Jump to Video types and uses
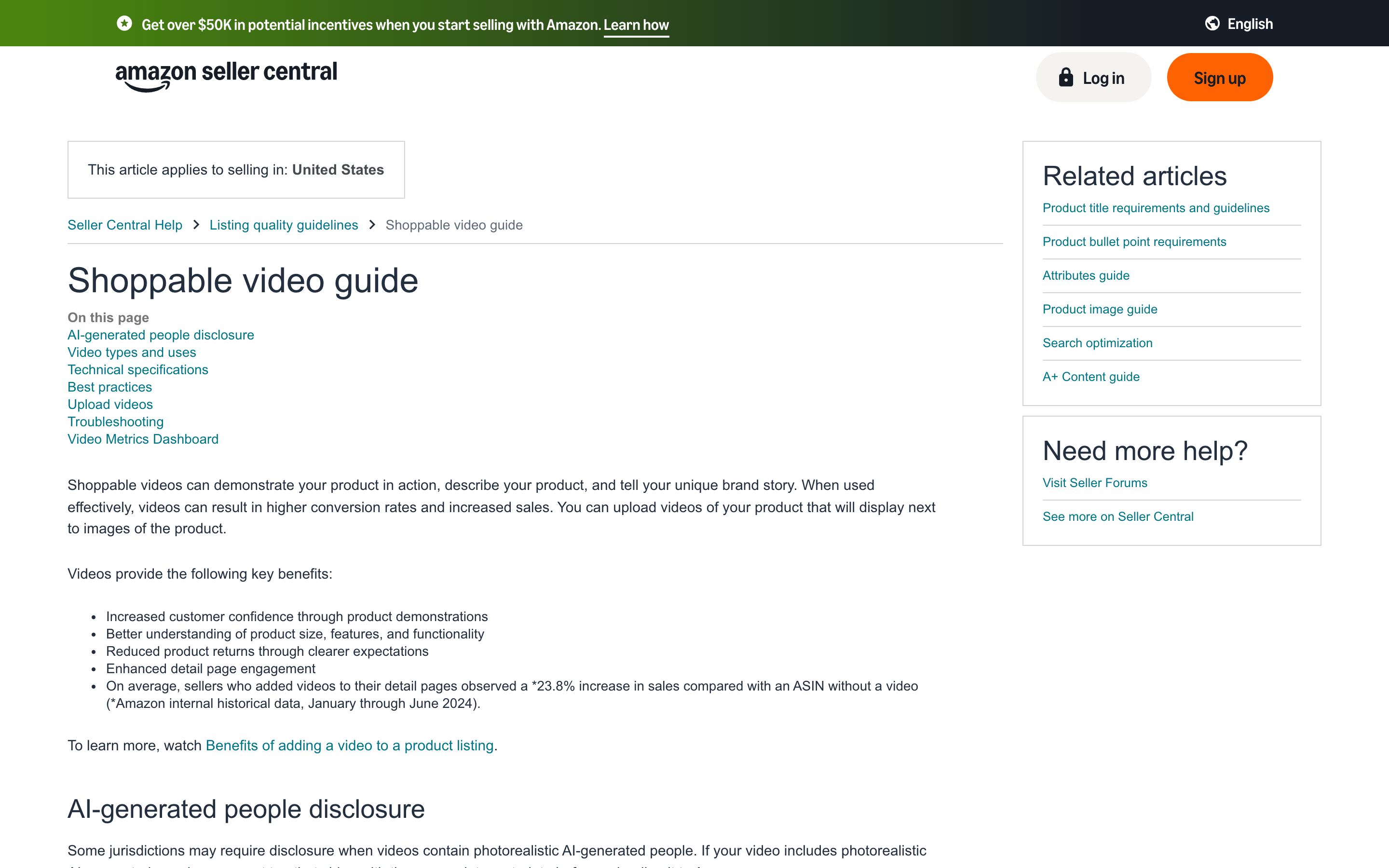 132,352
